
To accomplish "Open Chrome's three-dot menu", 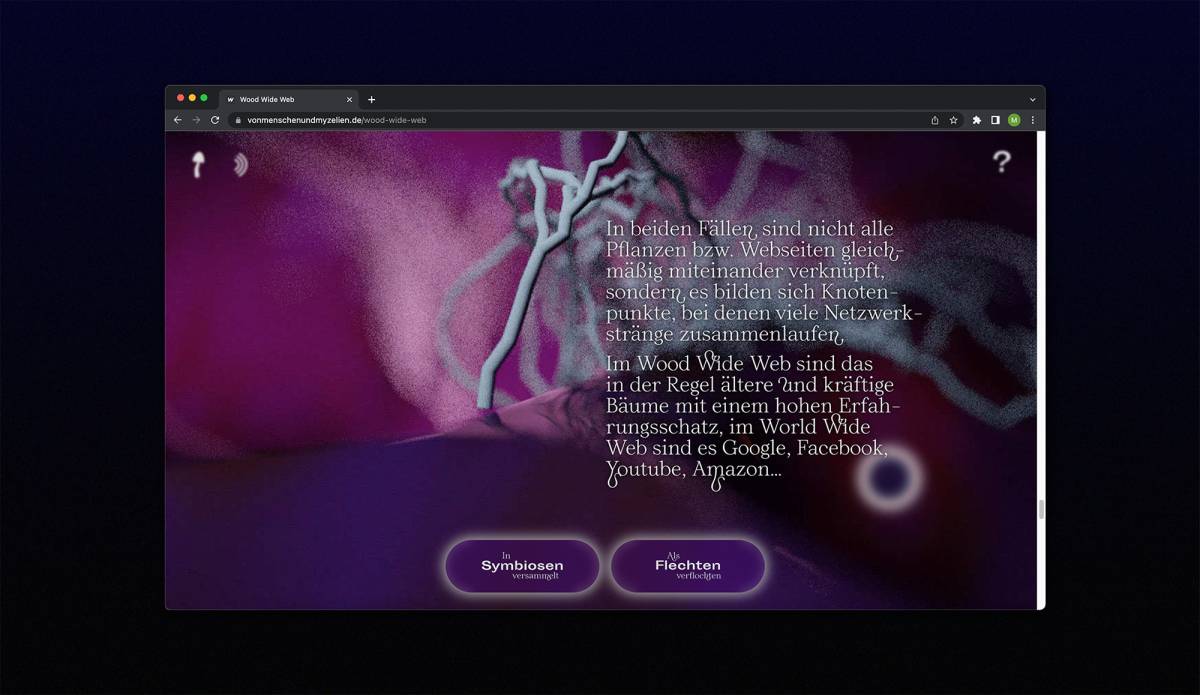I will 1033,120.
